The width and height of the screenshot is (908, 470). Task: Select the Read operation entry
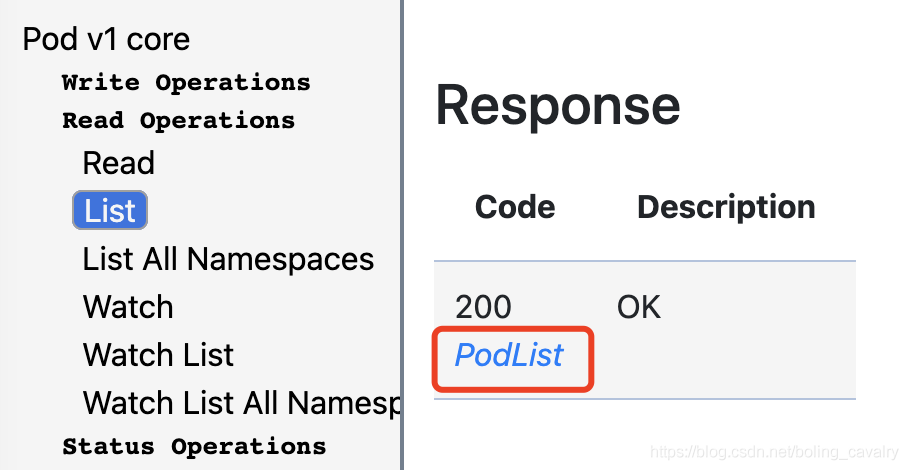[x=118, y=163]
